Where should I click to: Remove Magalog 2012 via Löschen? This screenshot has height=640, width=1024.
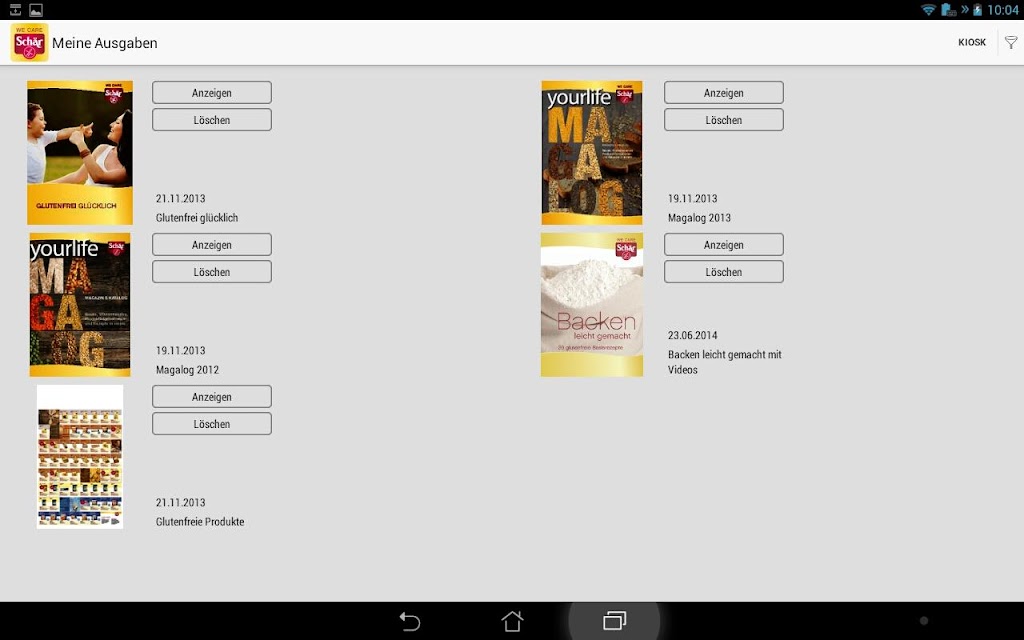coord(212,272)
